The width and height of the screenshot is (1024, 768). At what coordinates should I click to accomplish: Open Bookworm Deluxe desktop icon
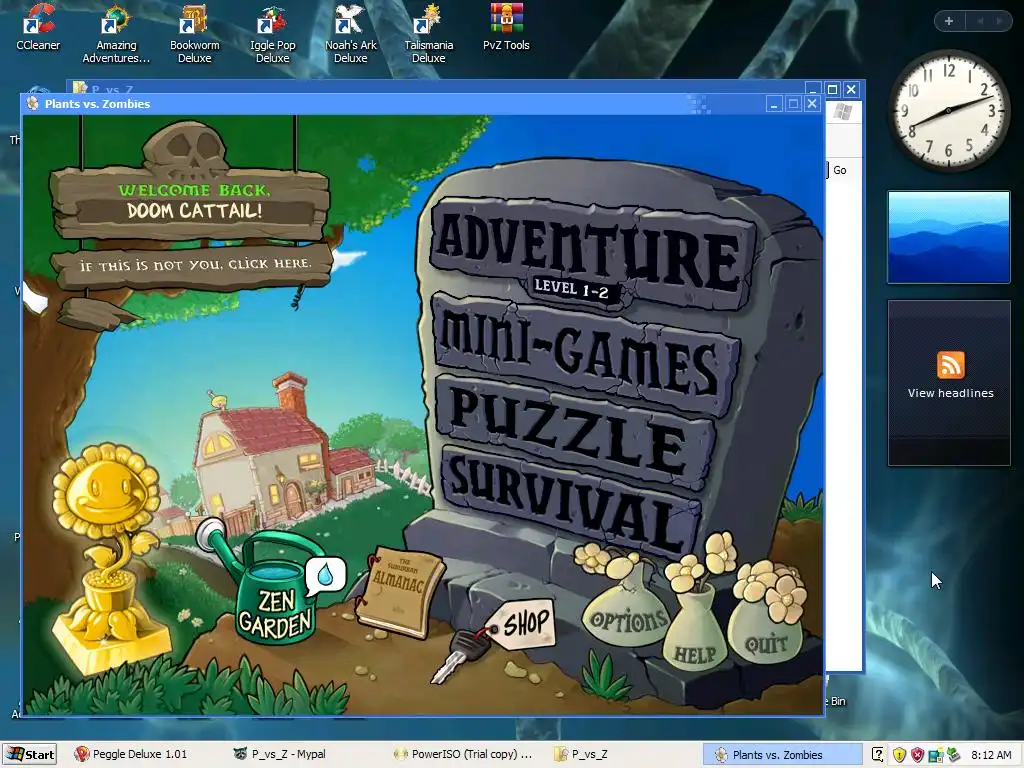[x=195, y=34]
